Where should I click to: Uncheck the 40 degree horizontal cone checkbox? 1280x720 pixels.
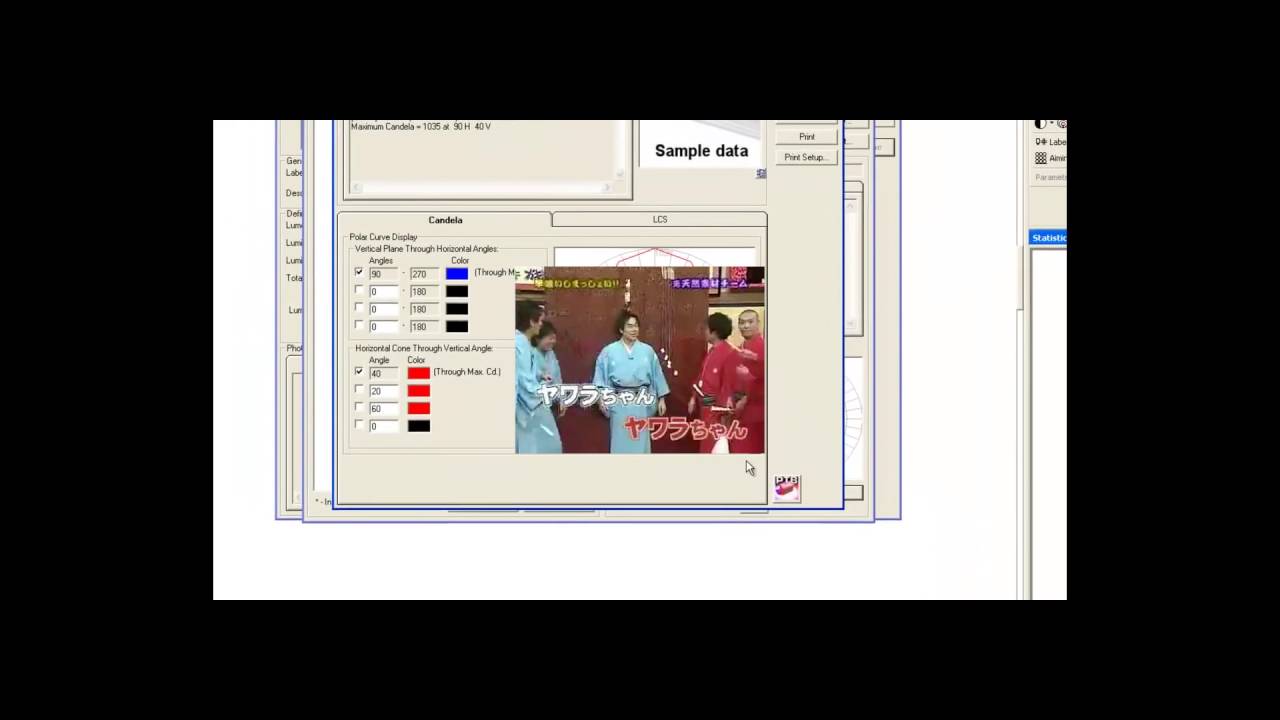pyautogui.click(x=359, y=372)
